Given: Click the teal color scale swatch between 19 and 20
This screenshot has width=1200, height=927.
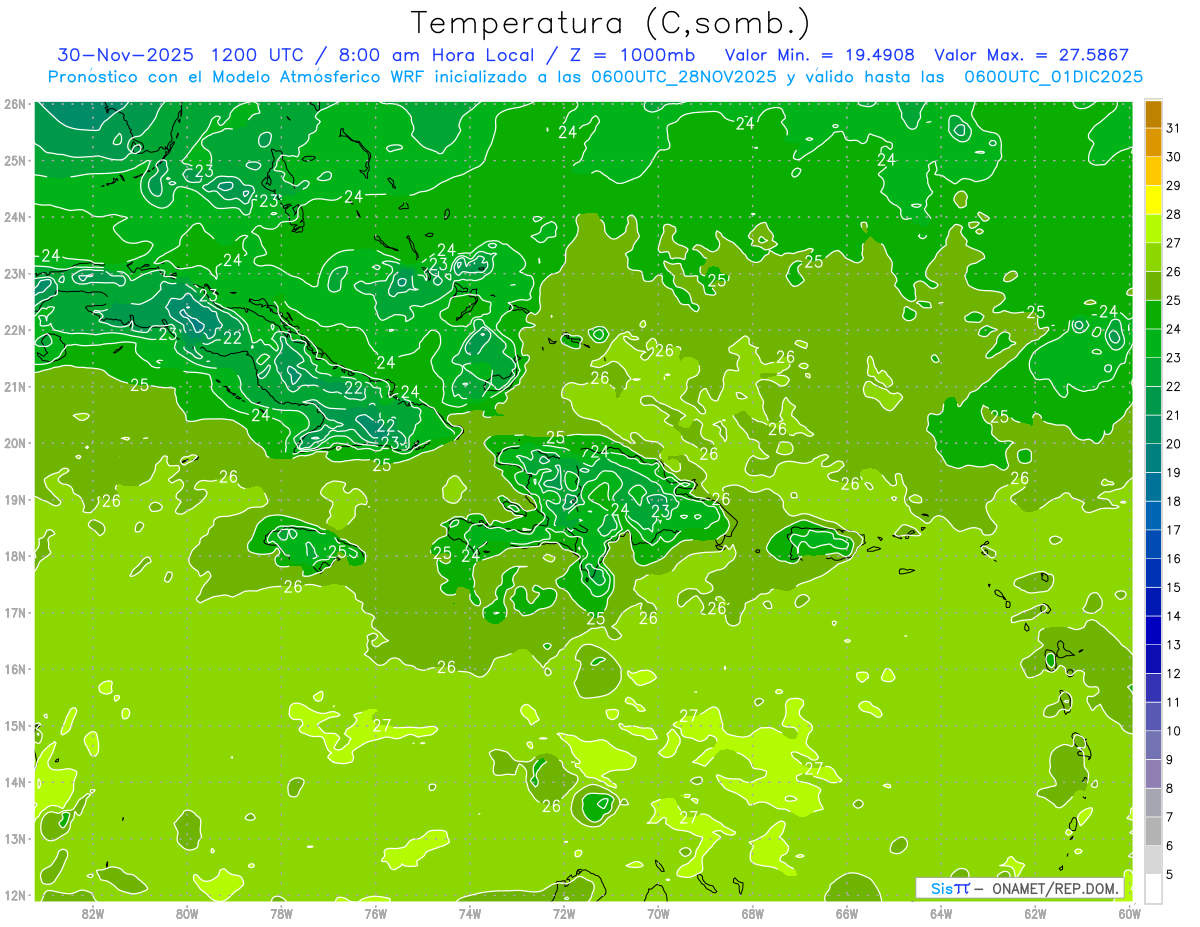Looking at the screenshot, I should tap(1153, 459).
